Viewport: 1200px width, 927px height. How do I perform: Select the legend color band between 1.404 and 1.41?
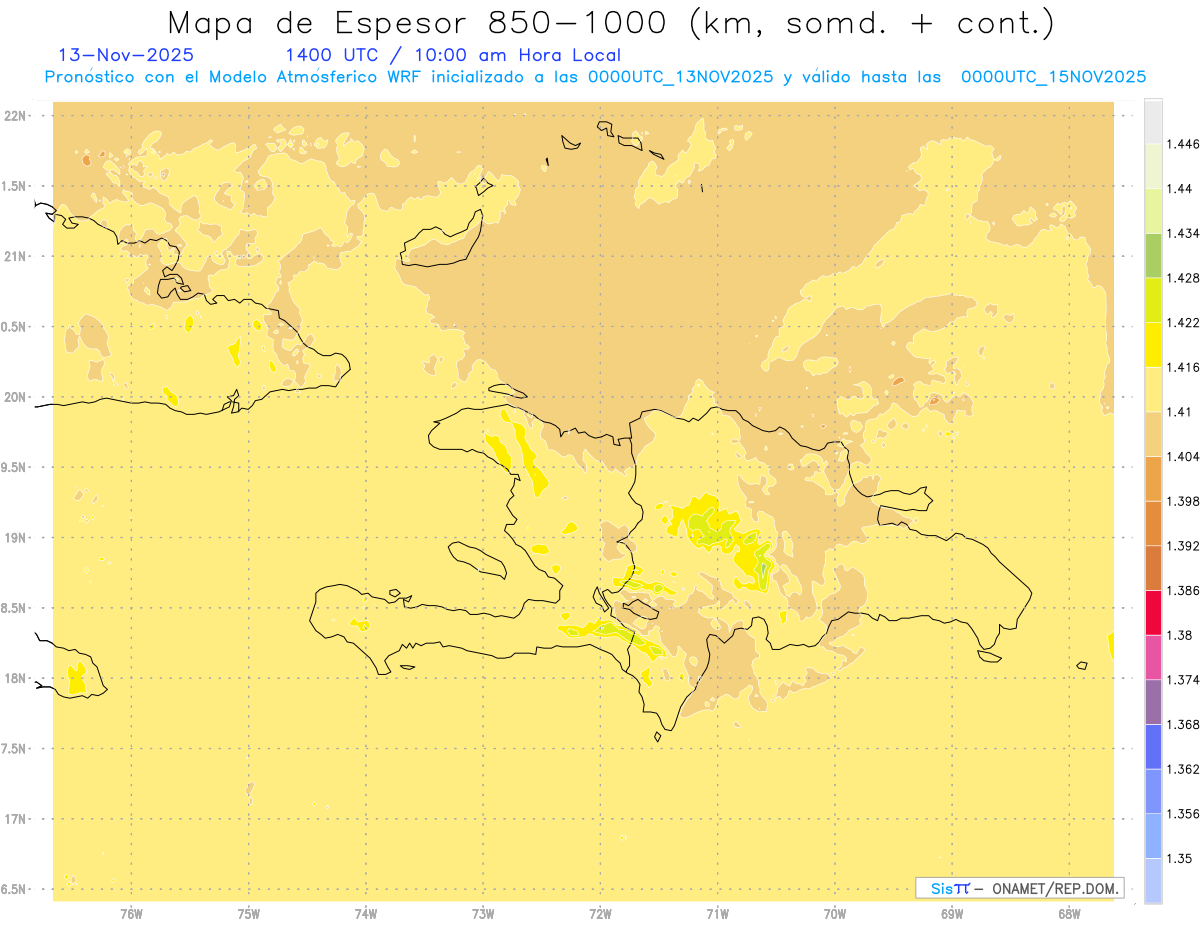[1153, 434]
